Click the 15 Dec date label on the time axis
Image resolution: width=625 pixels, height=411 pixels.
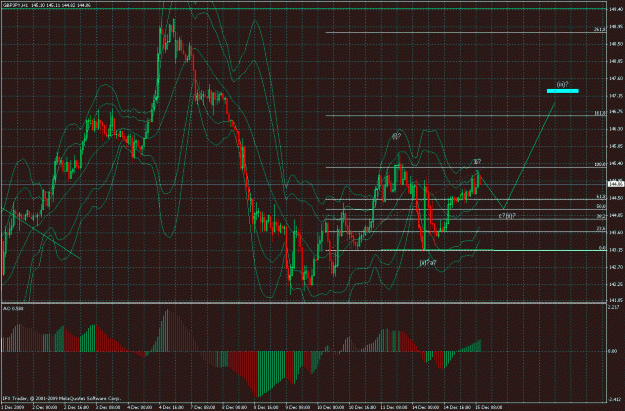(x=489, y=407)
